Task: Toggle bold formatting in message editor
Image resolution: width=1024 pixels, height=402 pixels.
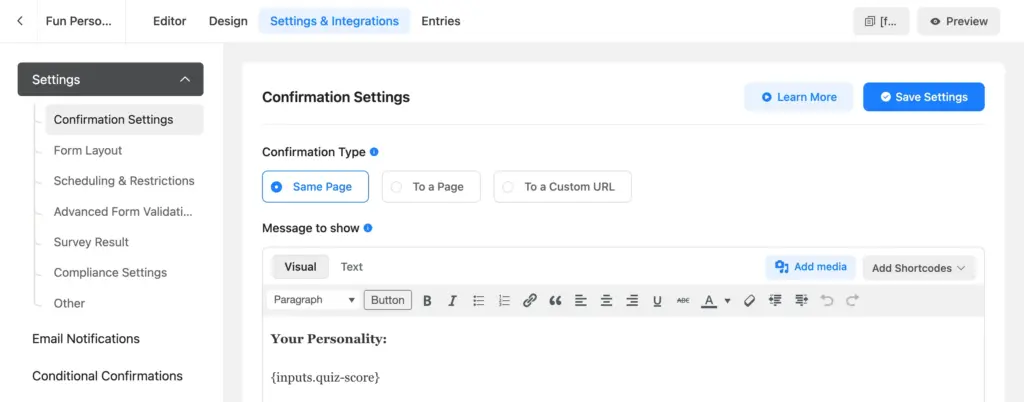Action: pyautogui.click(x=427, y=300)
